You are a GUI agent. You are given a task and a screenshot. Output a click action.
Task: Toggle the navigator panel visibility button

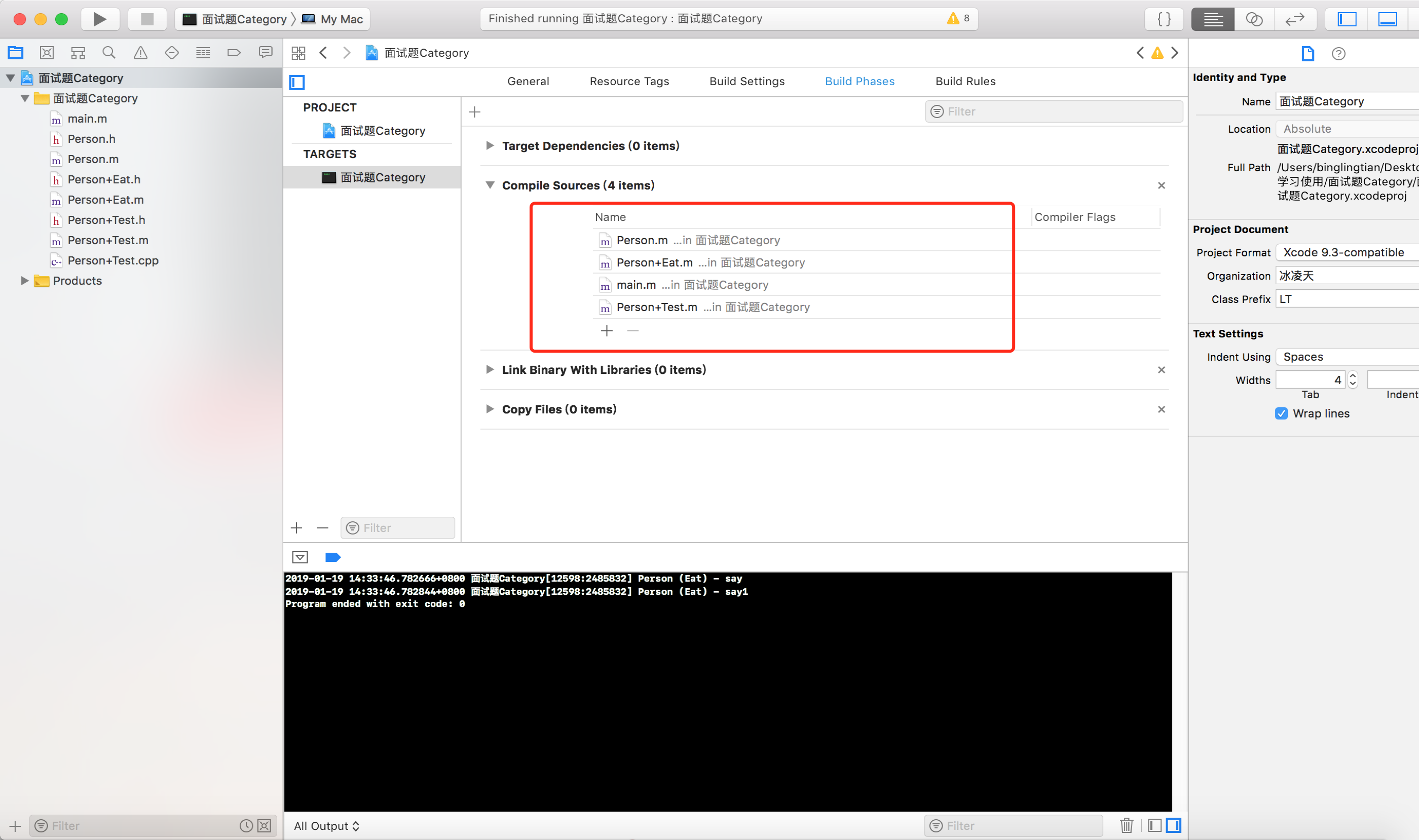(x=1347, y=19)
